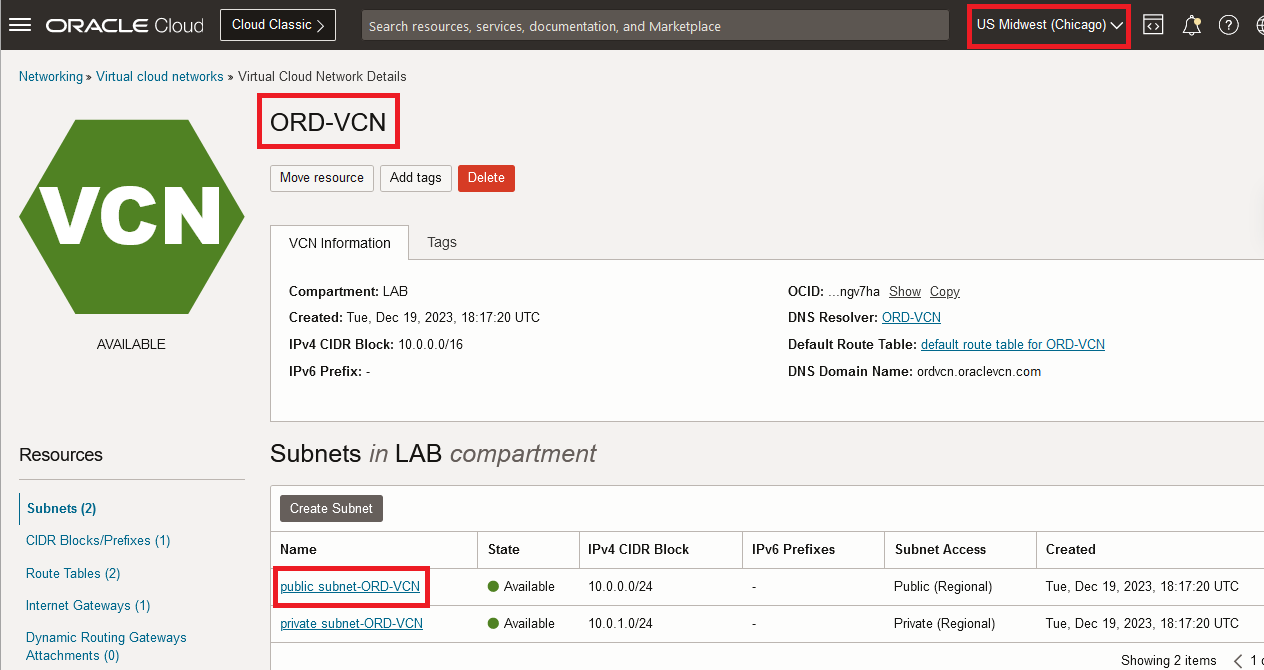The width and height of the screenshot is (1264, 670).
Task: Focus the search resources and services field
Action: (x=655, y=26)
